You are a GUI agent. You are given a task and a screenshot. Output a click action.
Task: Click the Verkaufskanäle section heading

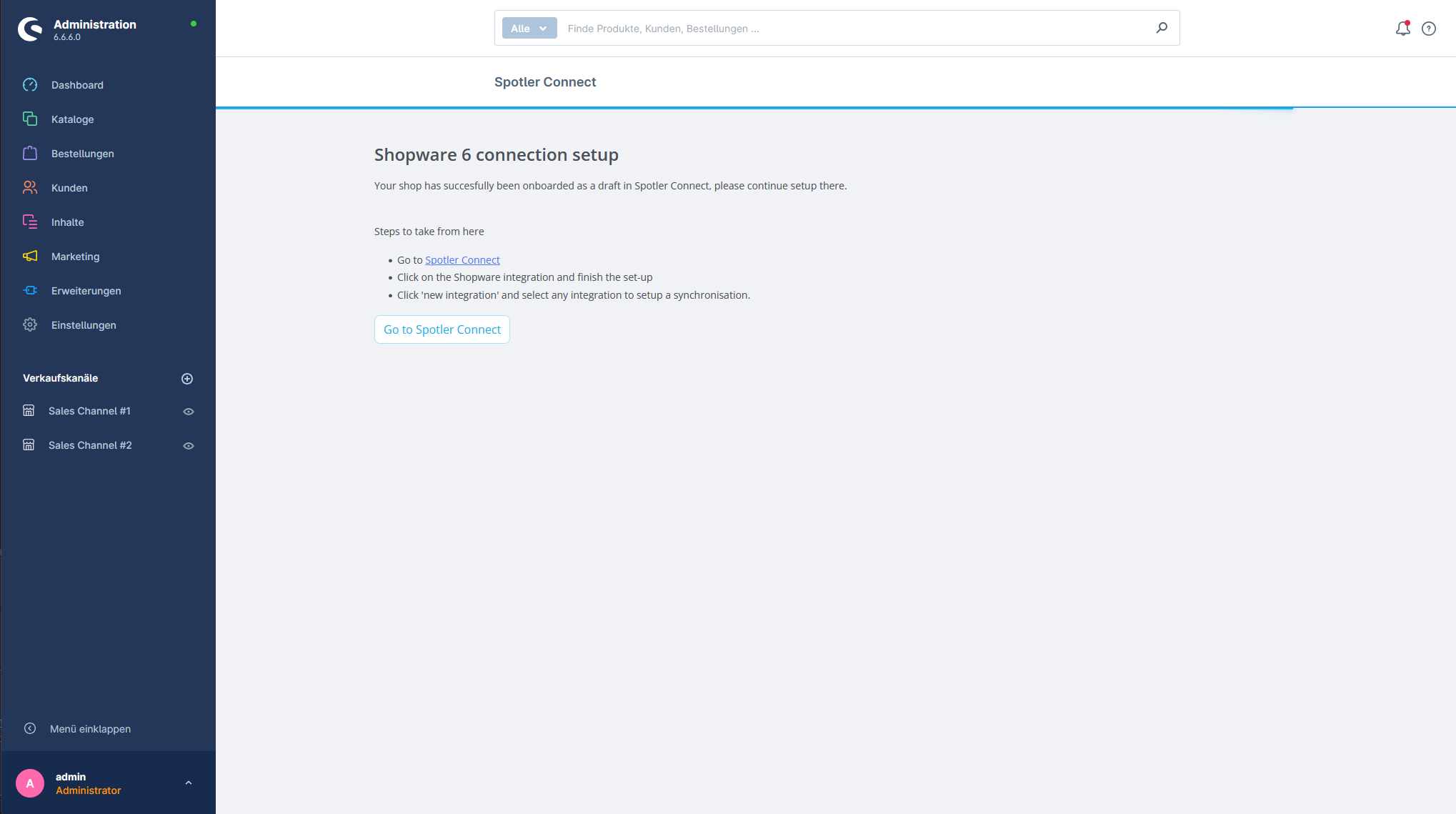[x=60, y=378]
